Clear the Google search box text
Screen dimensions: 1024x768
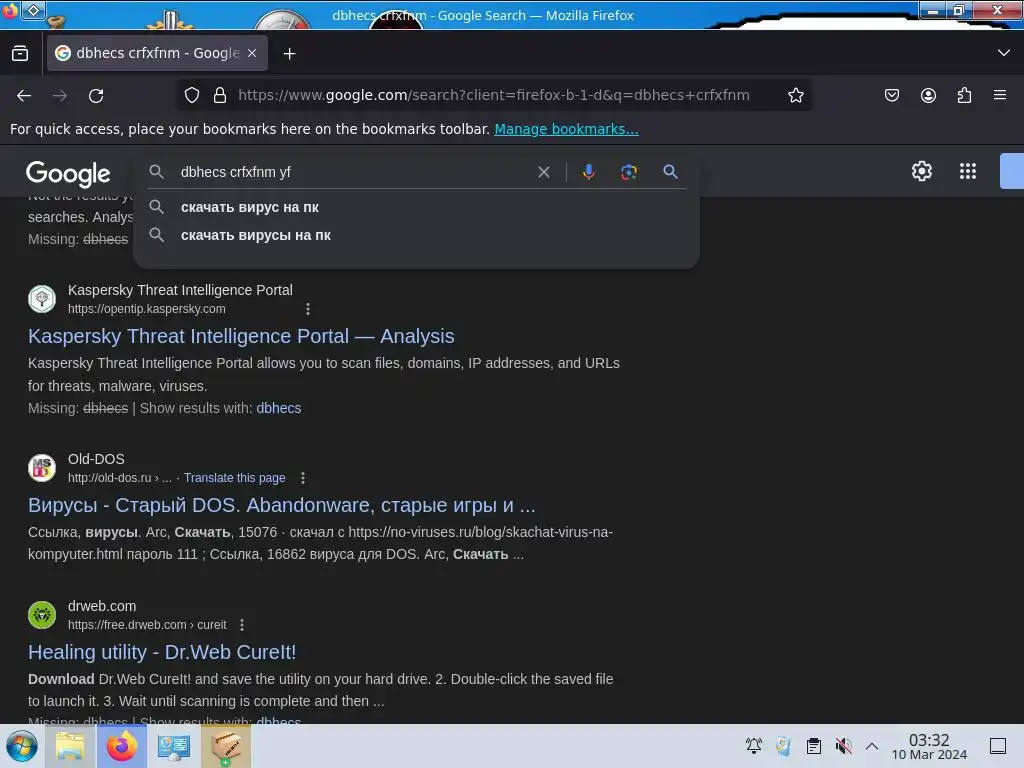coord(543,172)
